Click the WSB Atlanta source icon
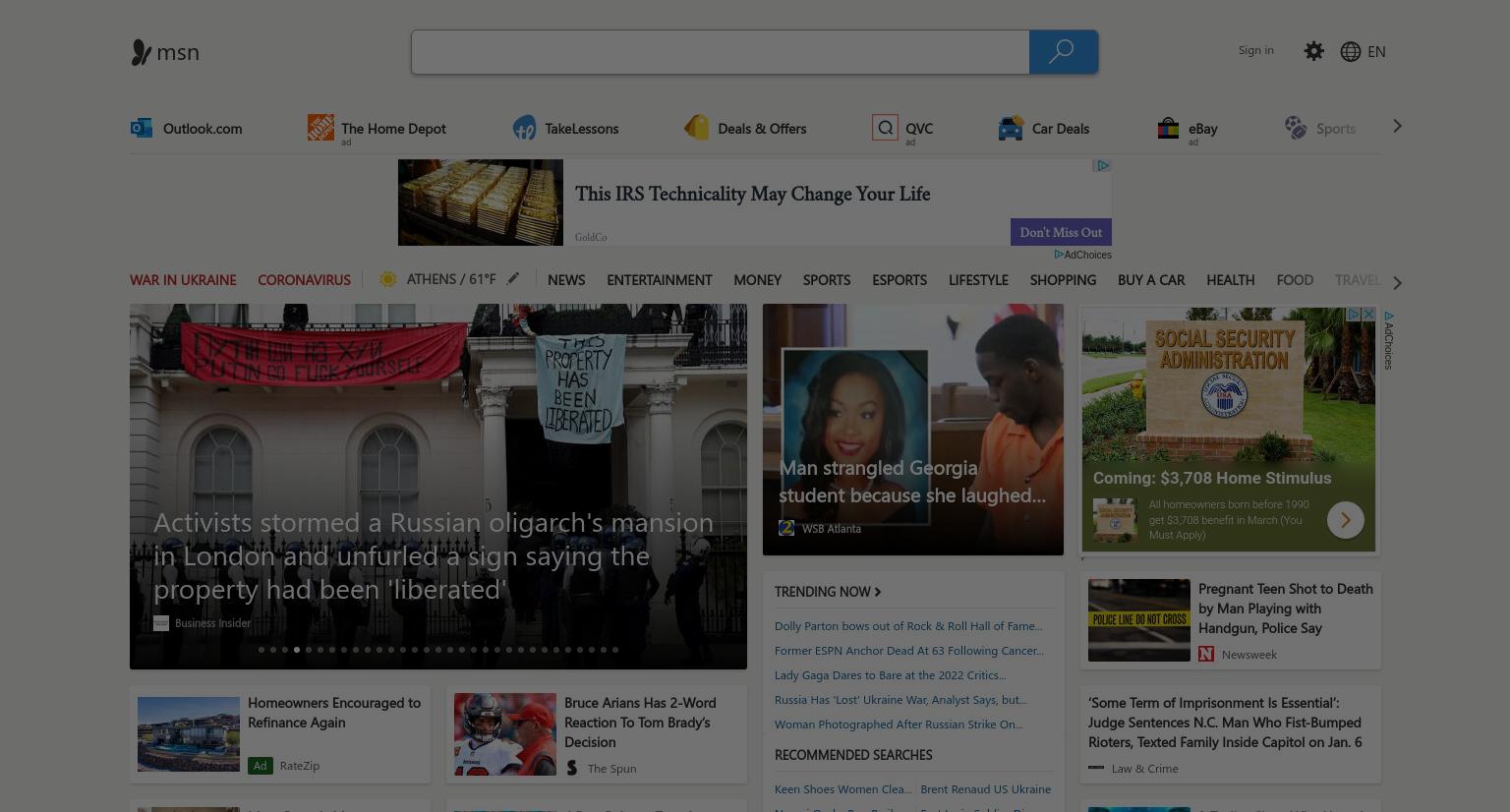Viewport: 1510px width, 812px height. (786, 528)
